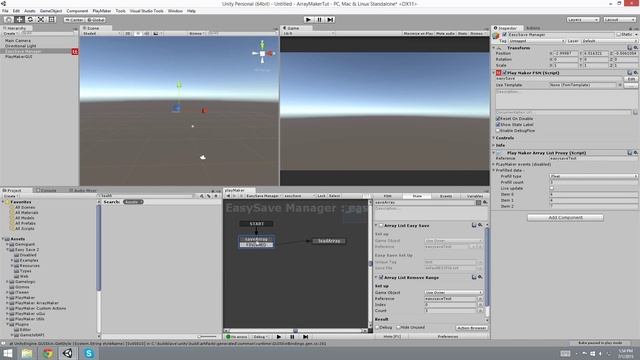Open Unity from the taskbar

click(x=68, y=353)
